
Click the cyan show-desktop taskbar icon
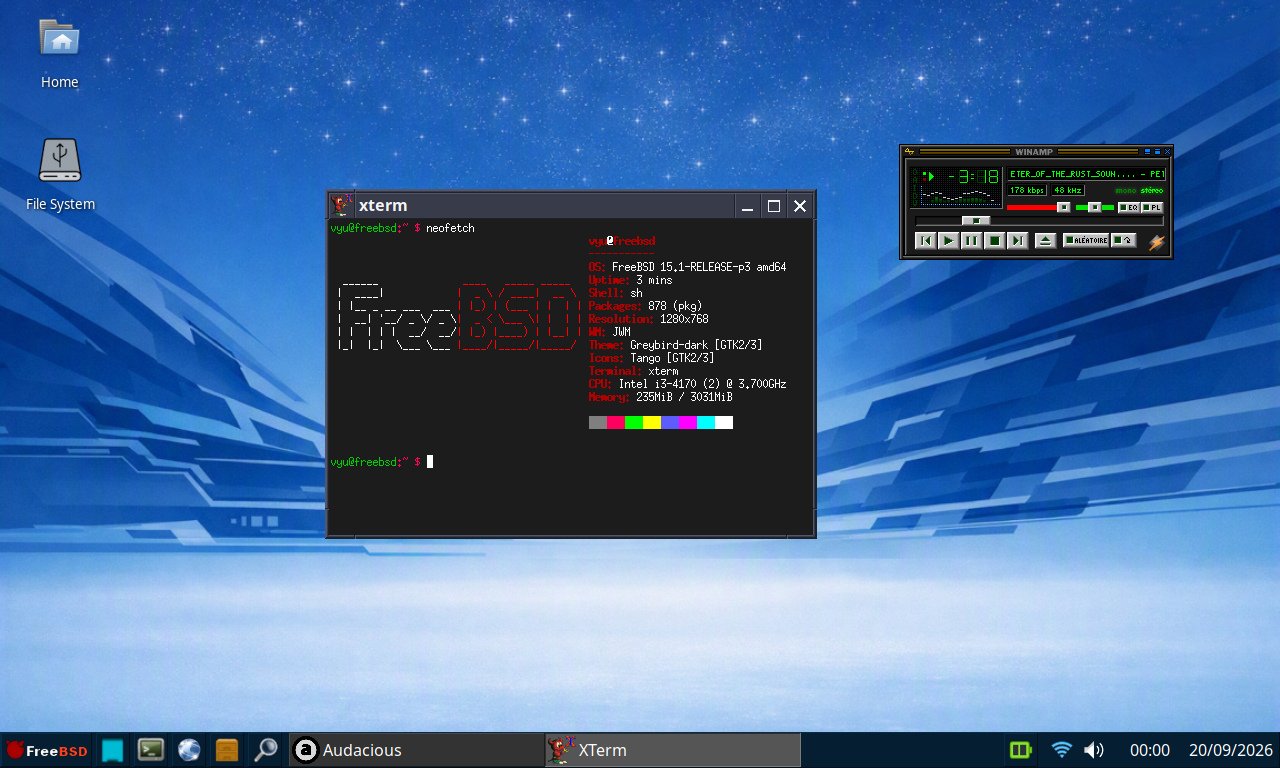pos(112,750)
